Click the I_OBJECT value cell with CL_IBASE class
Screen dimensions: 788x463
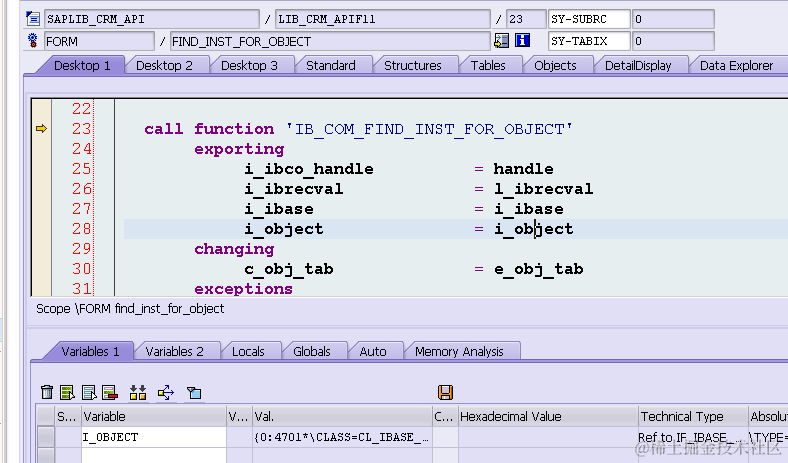tap(342, 437)
